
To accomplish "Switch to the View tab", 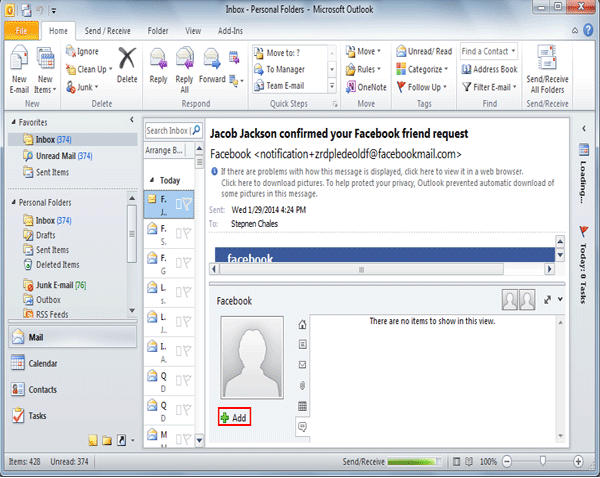I will (x=193, y=31).
